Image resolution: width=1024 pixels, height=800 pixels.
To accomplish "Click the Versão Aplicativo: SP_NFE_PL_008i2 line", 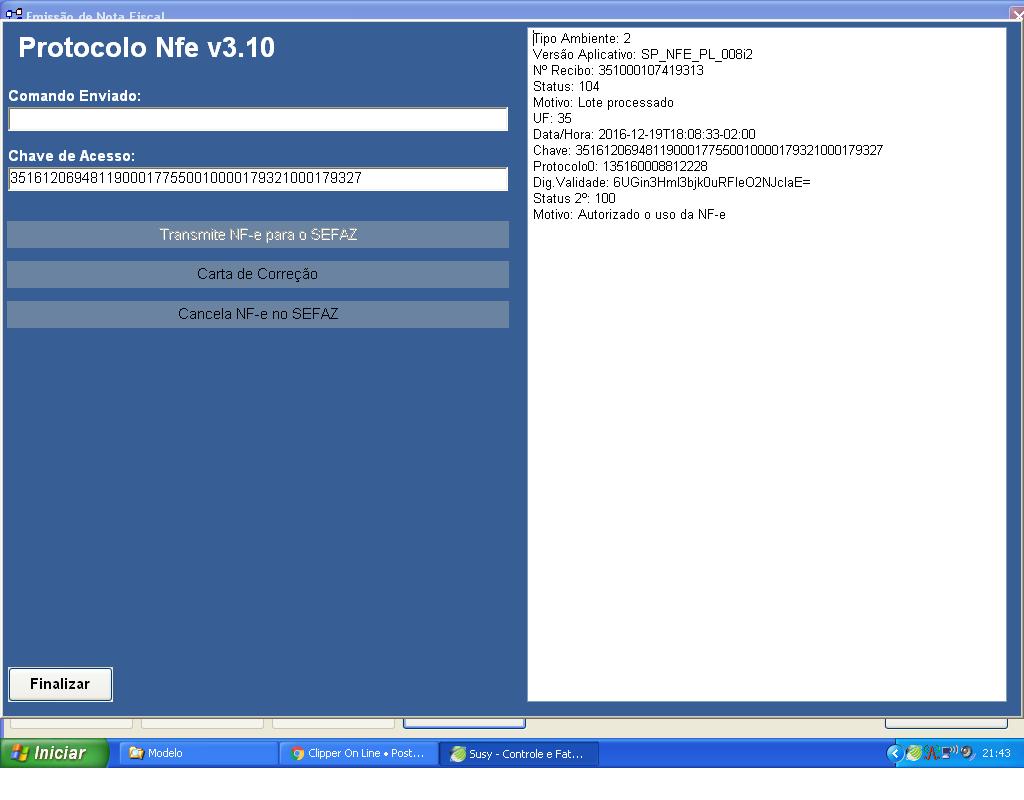I will (x=643, y=54).
